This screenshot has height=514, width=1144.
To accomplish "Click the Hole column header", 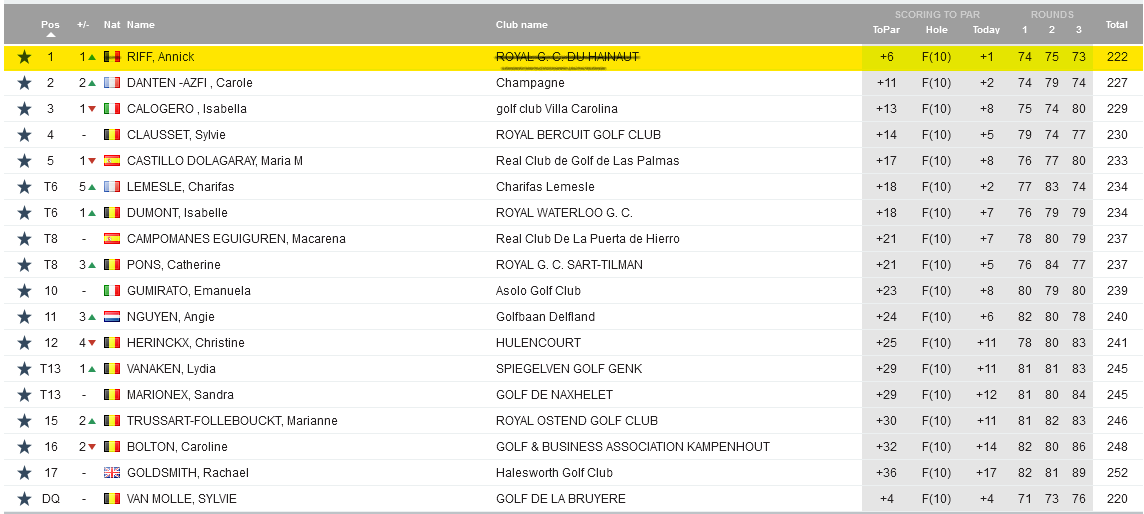I will (x=937, y=30).
